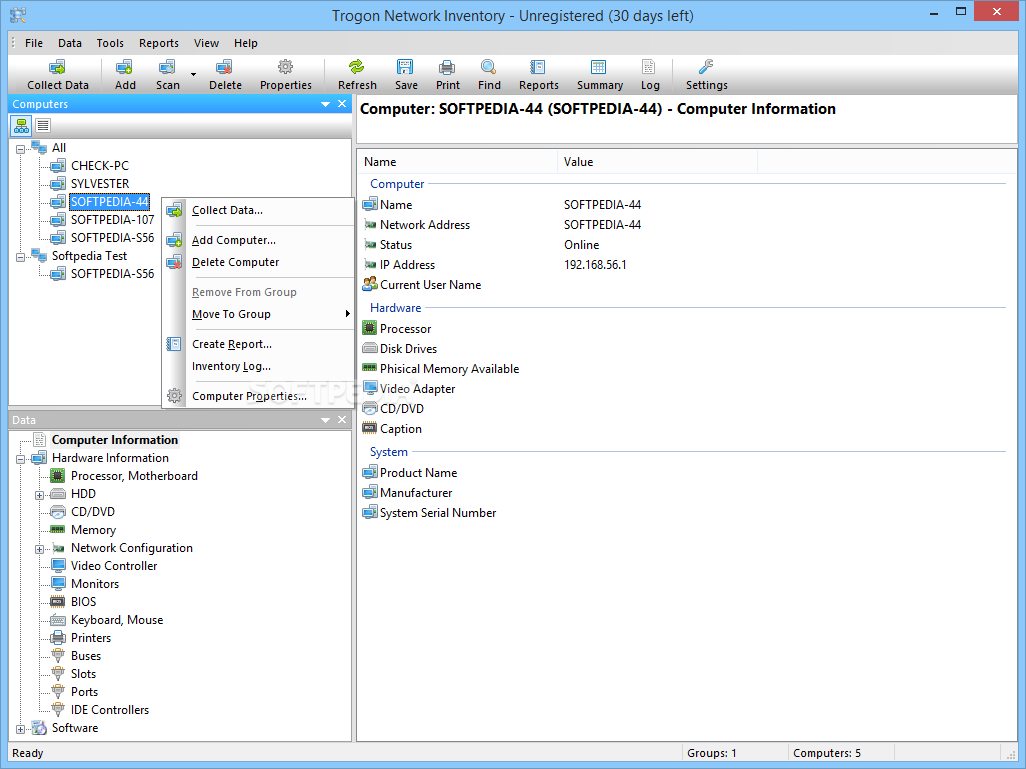
Task: Select the Processor row in Hardware
Action: (x=684, y=329)
